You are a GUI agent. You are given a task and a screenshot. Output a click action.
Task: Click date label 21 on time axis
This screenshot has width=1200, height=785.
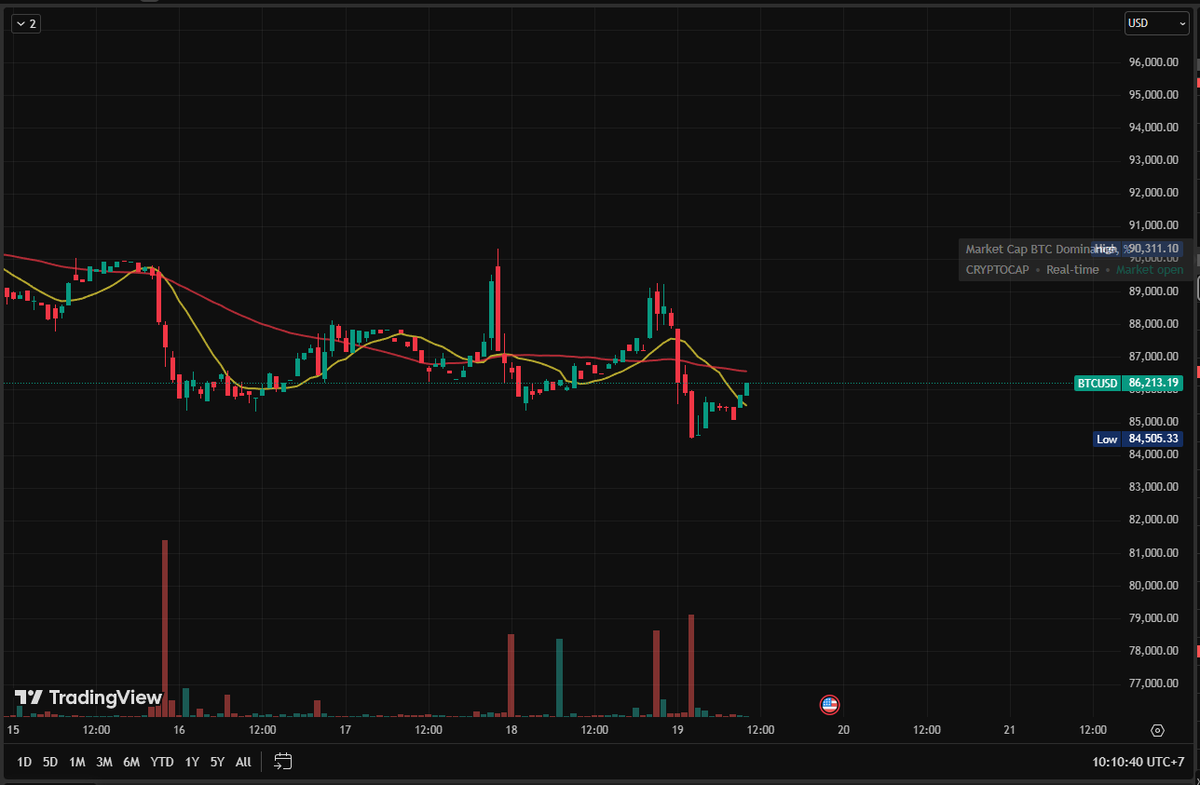pyautogui.click(x=1010, y=731)
